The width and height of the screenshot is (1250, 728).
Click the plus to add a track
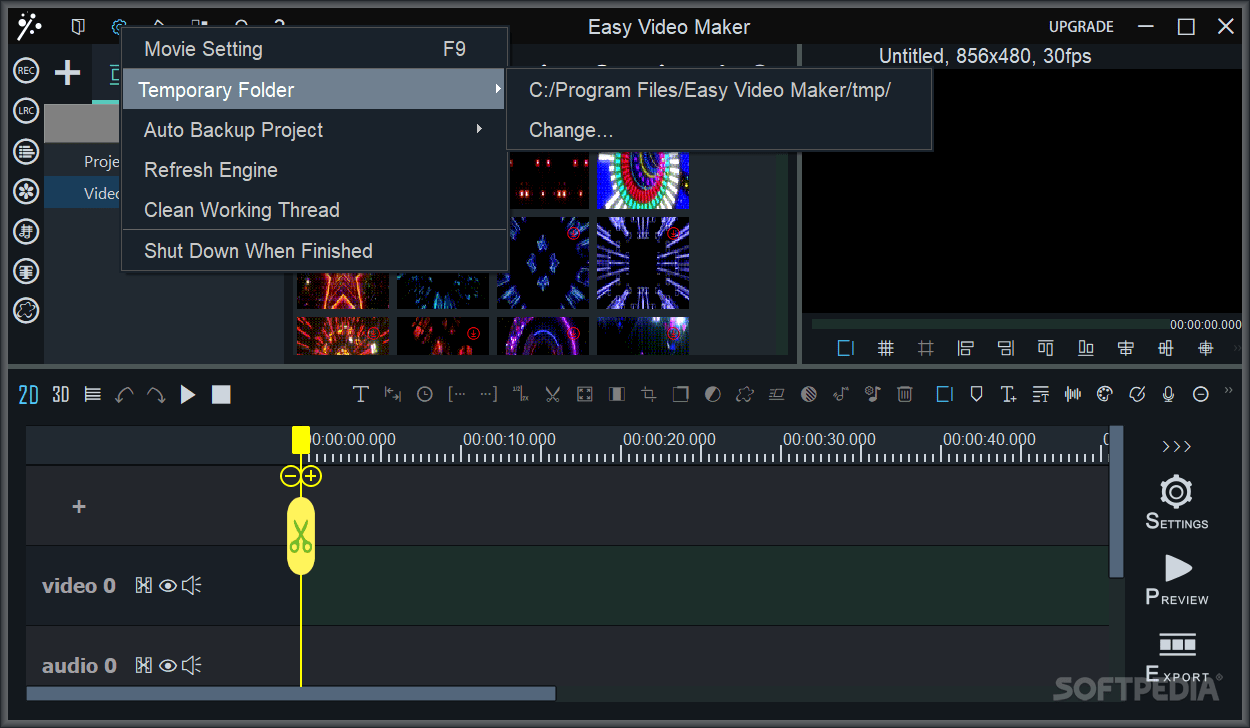[79, 507]
